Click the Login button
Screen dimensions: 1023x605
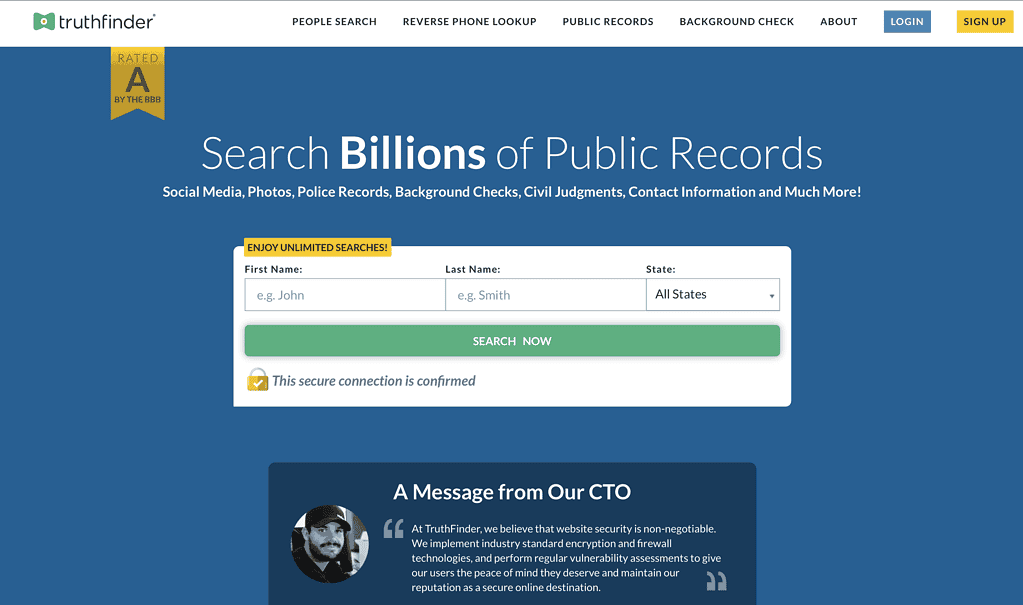pos(907,21)
